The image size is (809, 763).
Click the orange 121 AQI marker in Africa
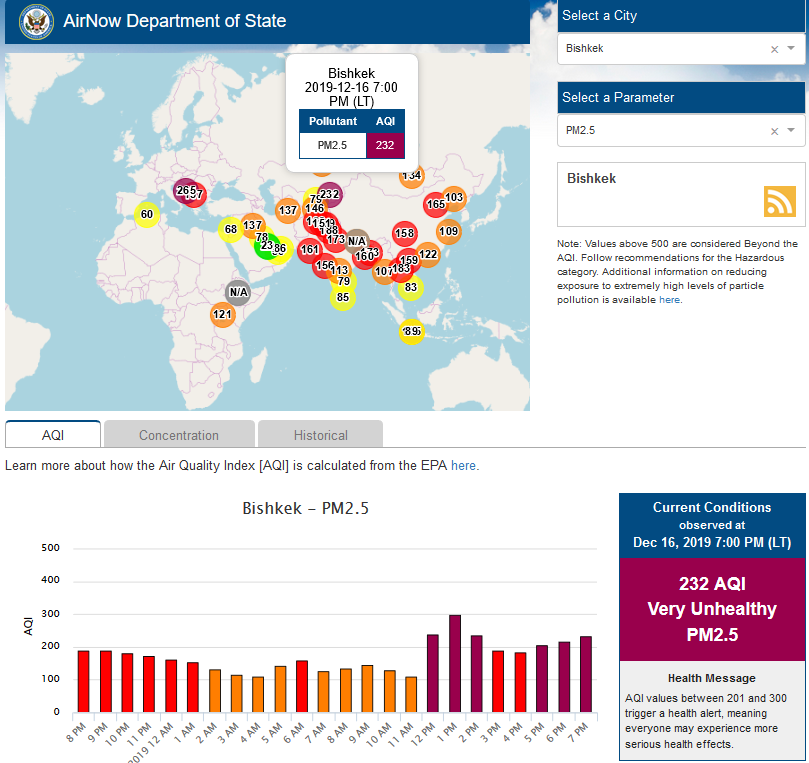point(223,315)
